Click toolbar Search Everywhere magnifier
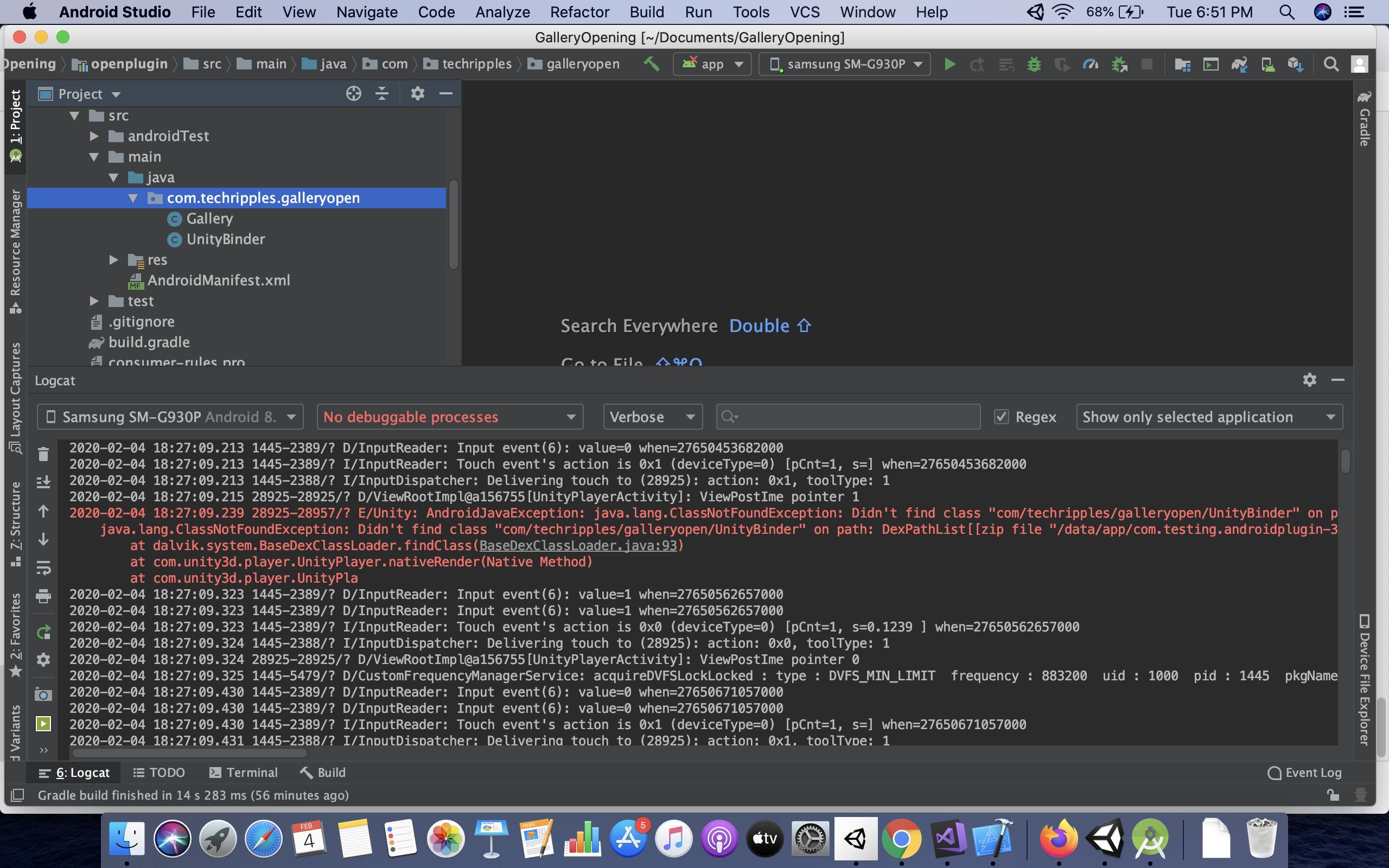This screenshot has height=868, width=1389. (x=1331, y=65)
